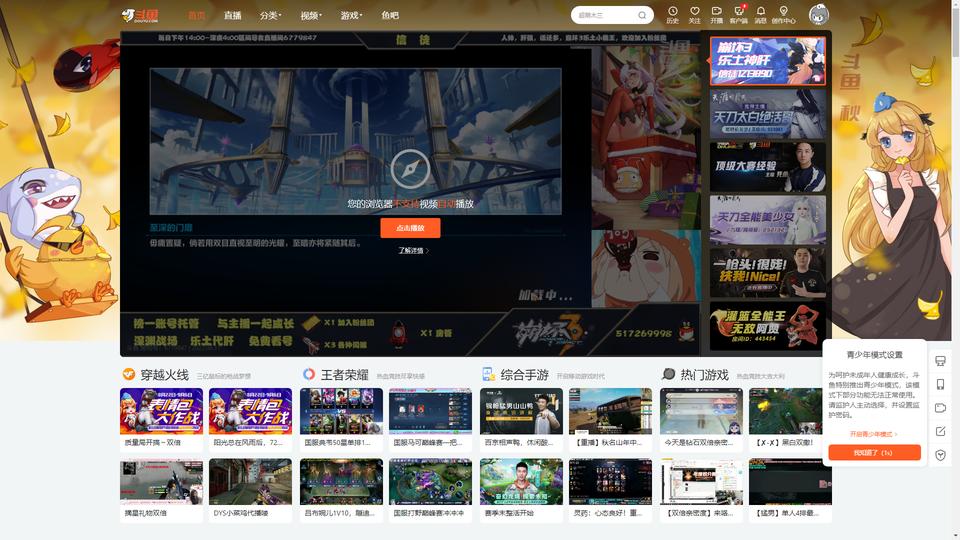
Task: Select the 天刀全能美少女 stream thumbnail
Action: click(768, 220)
